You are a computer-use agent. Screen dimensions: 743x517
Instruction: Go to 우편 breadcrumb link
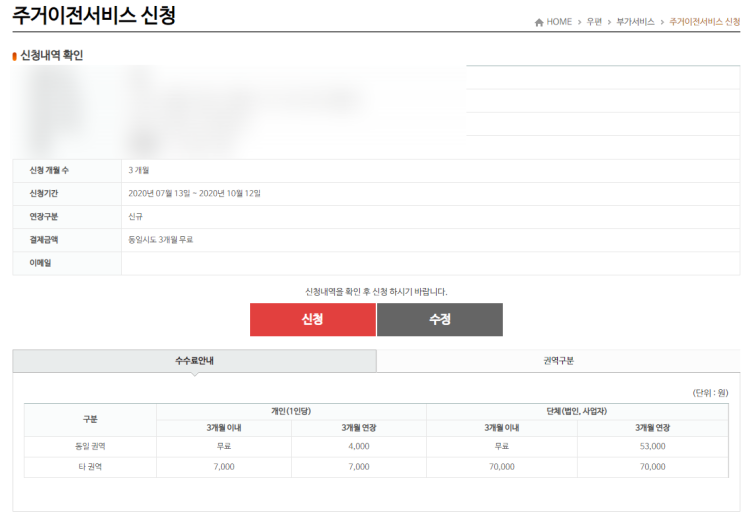coord(594,22)
